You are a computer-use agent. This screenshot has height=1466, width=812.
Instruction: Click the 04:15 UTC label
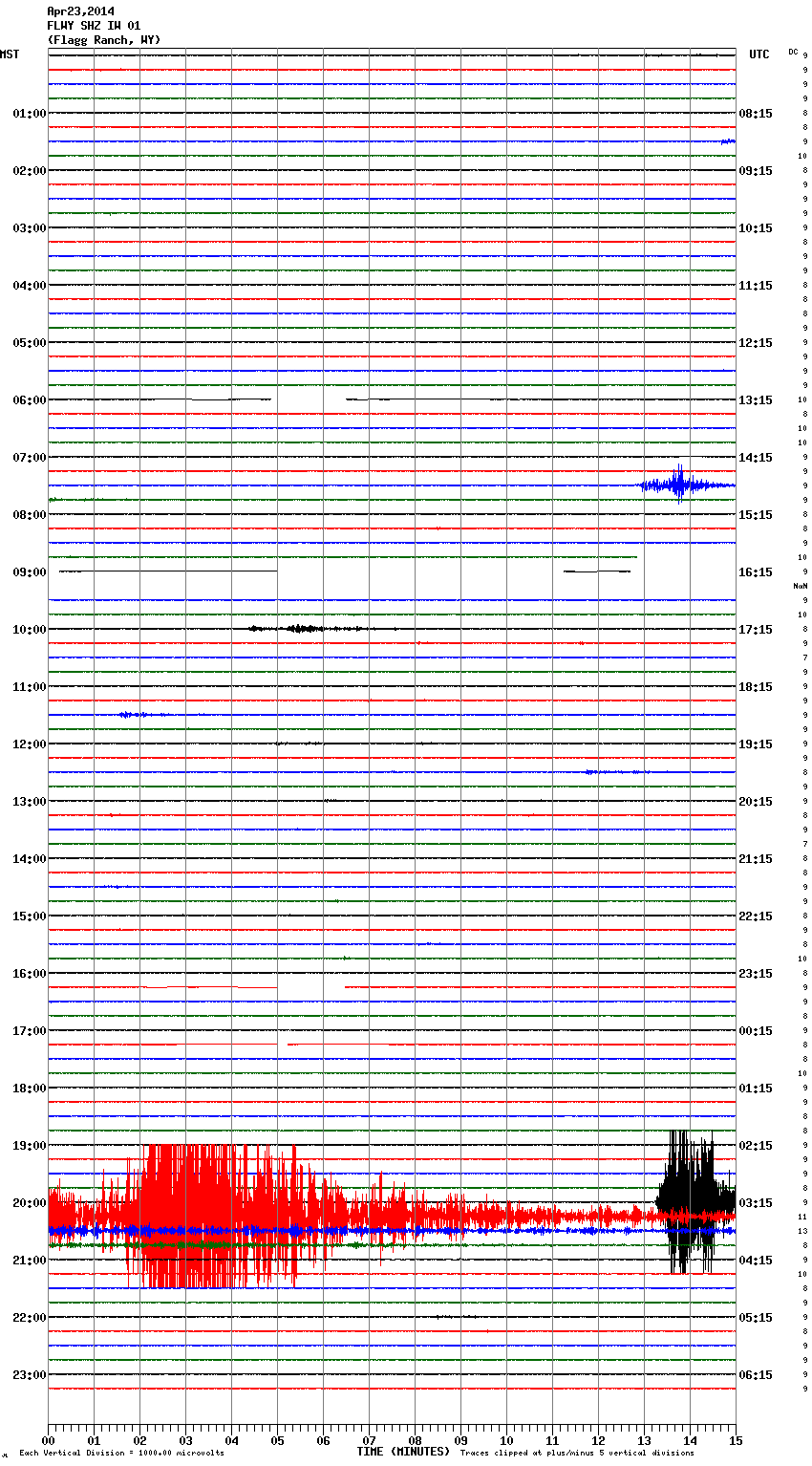pyautogui.click(x=756, y=1261)
